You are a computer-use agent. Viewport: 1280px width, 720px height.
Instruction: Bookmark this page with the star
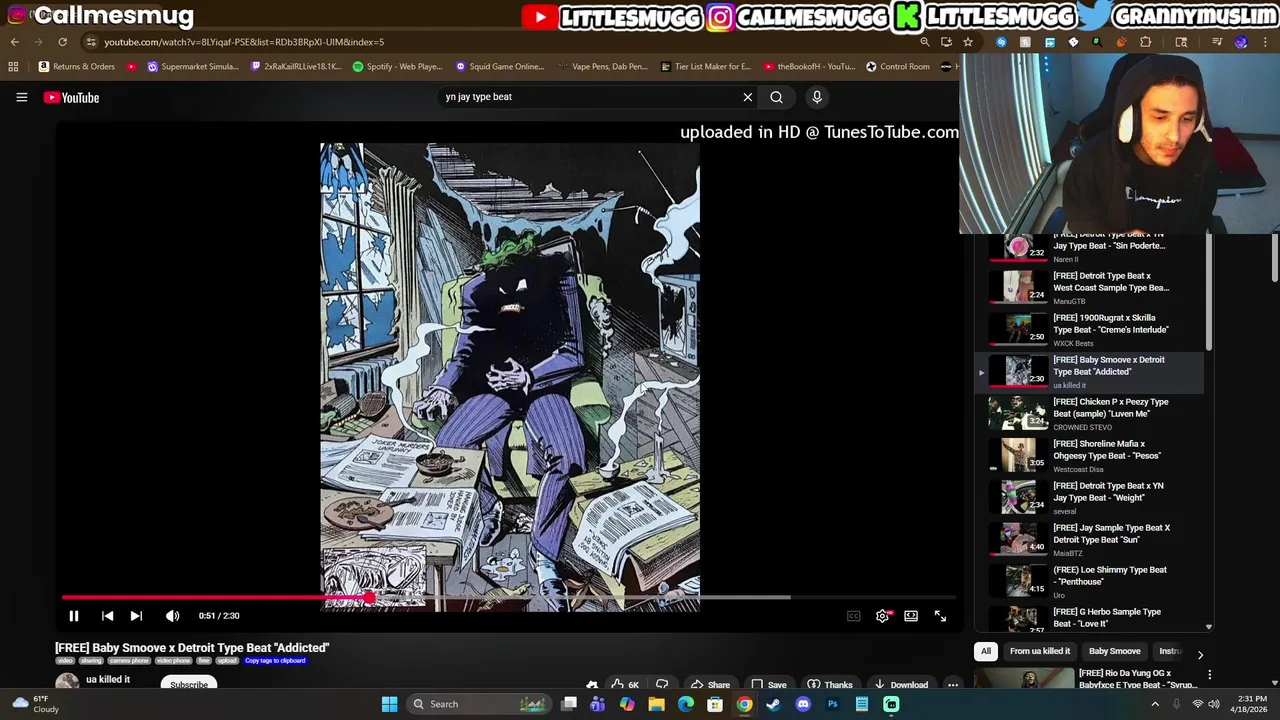[968, 42]
